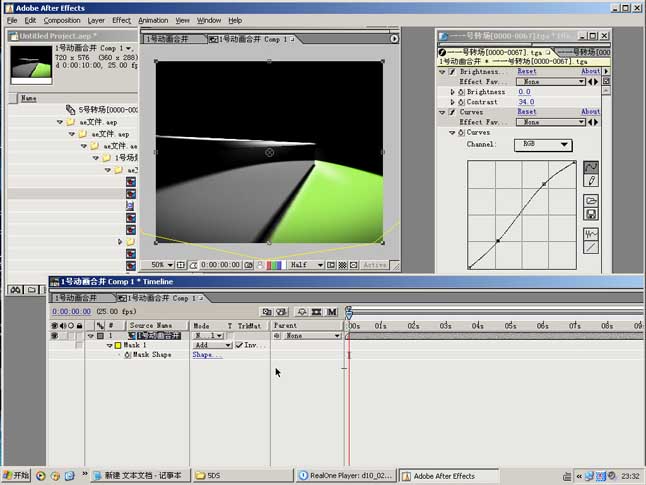Toggle the RGB channel display swatch in viewer
This screenshot has height=485, width=646.
274,265
